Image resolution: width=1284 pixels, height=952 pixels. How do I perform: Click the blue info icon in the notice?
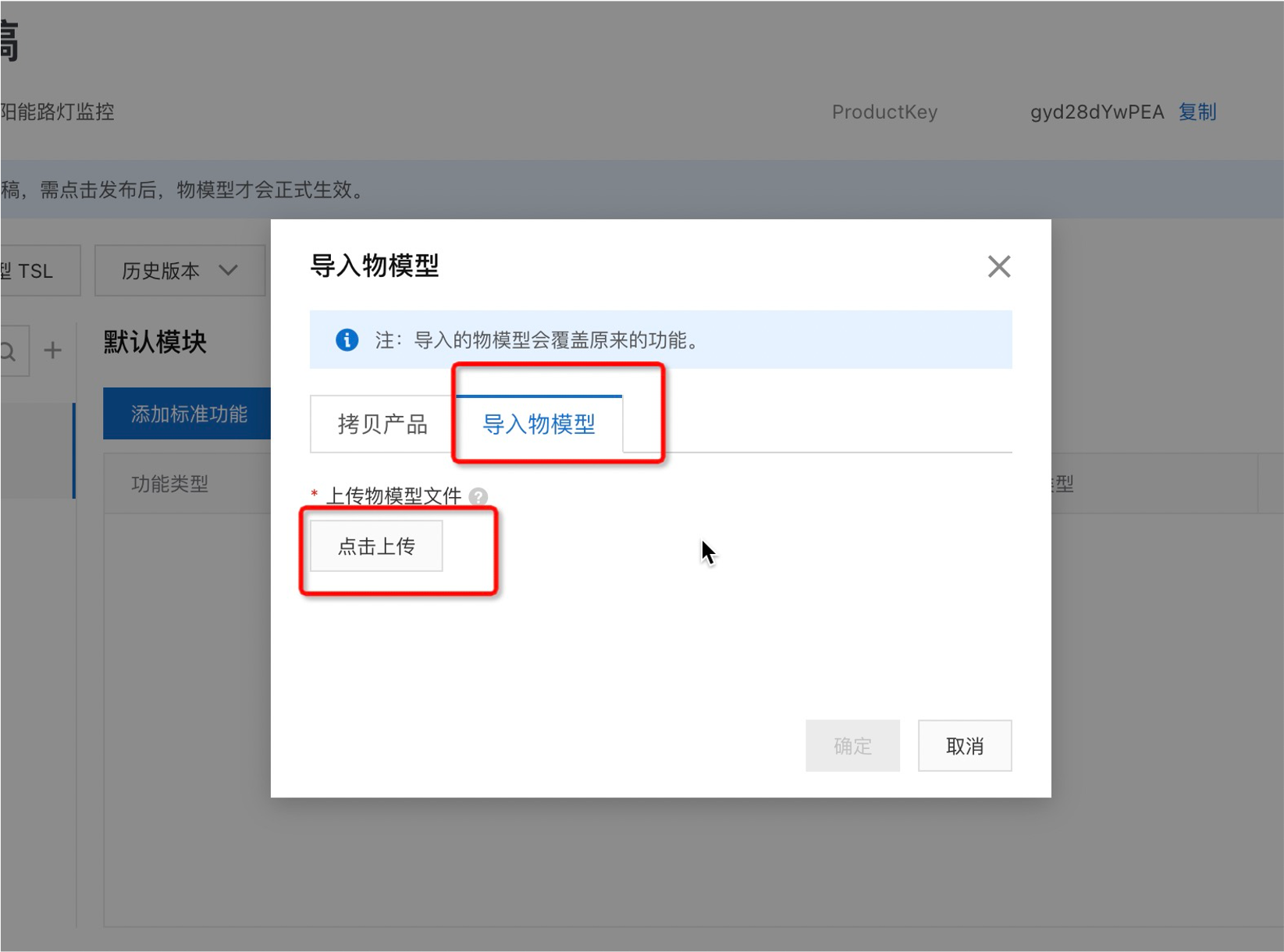[347, 340]
